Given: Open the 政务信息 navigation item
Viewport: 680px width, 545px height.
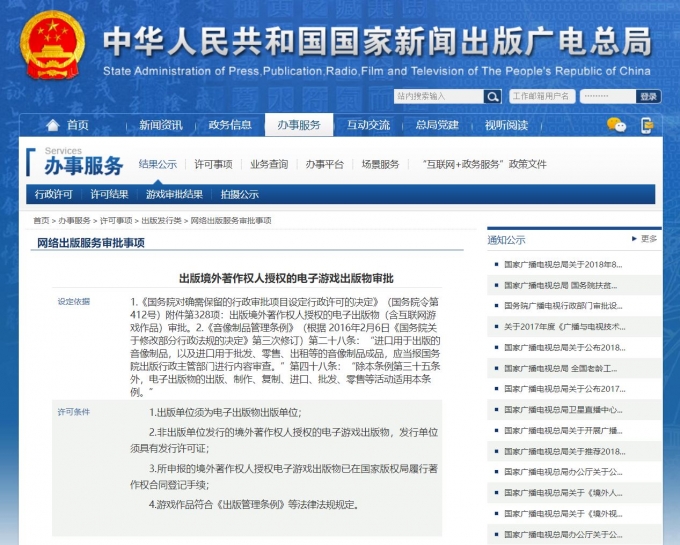Looking at the screenshot, I should 230,125.
